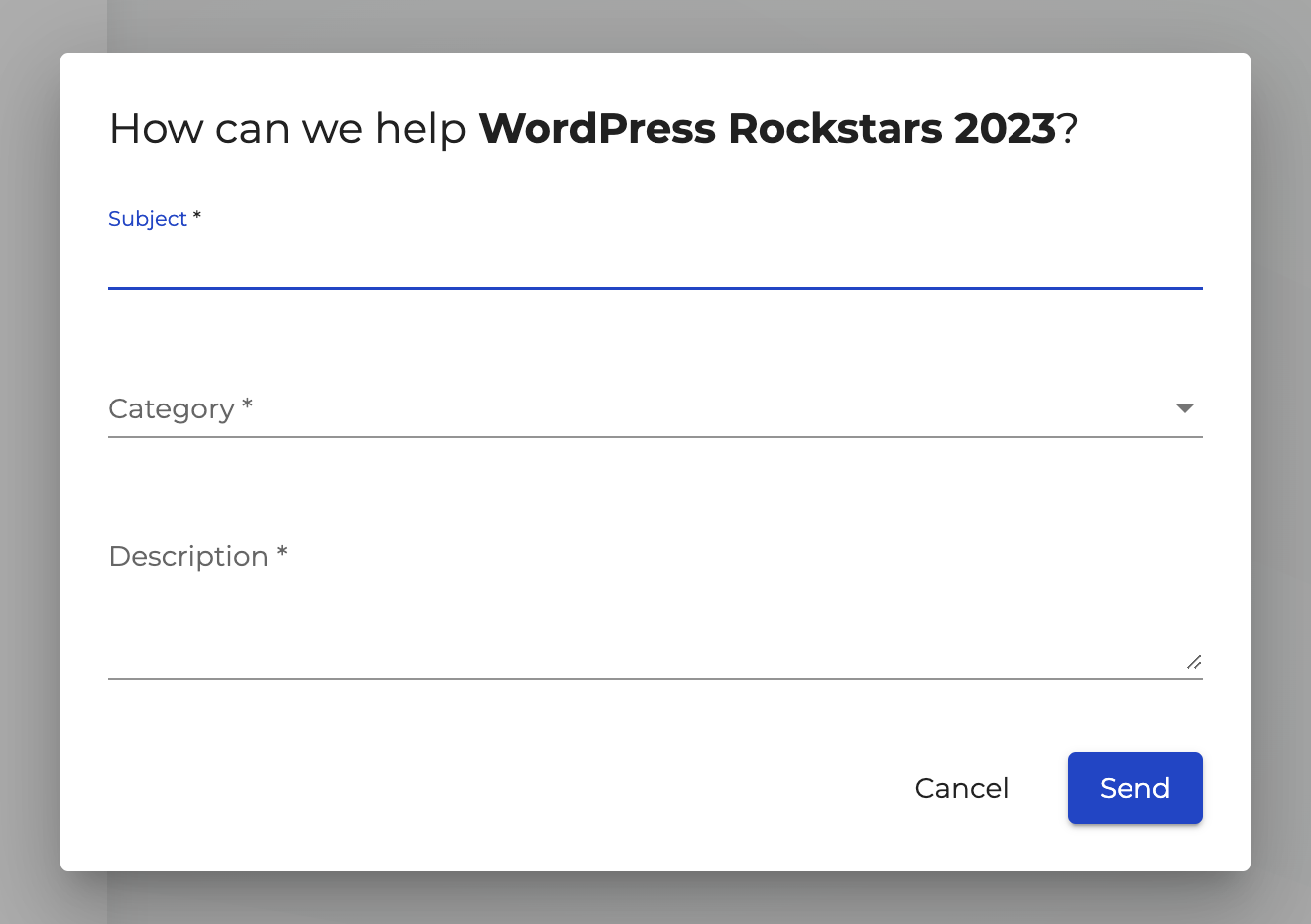Click the required asterisk beside Description

[x=282, y=552]
